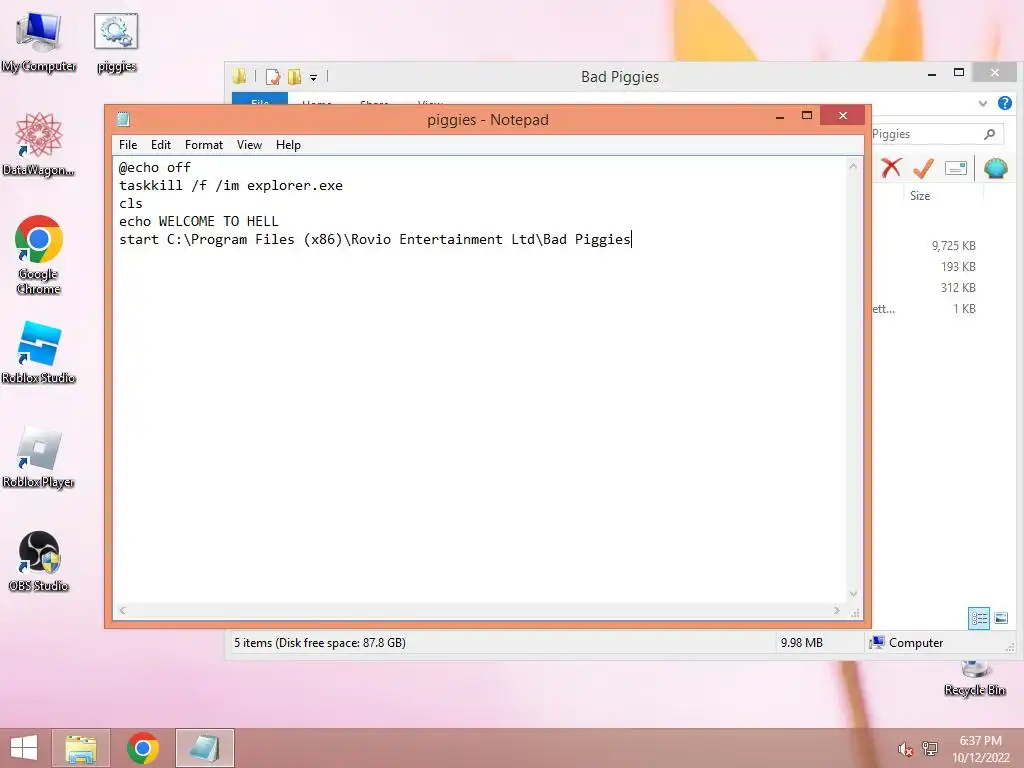The image size is (1024, 768).
Task: Minimize the Bad Piggies Explorer window
Action: coord(932,74)
